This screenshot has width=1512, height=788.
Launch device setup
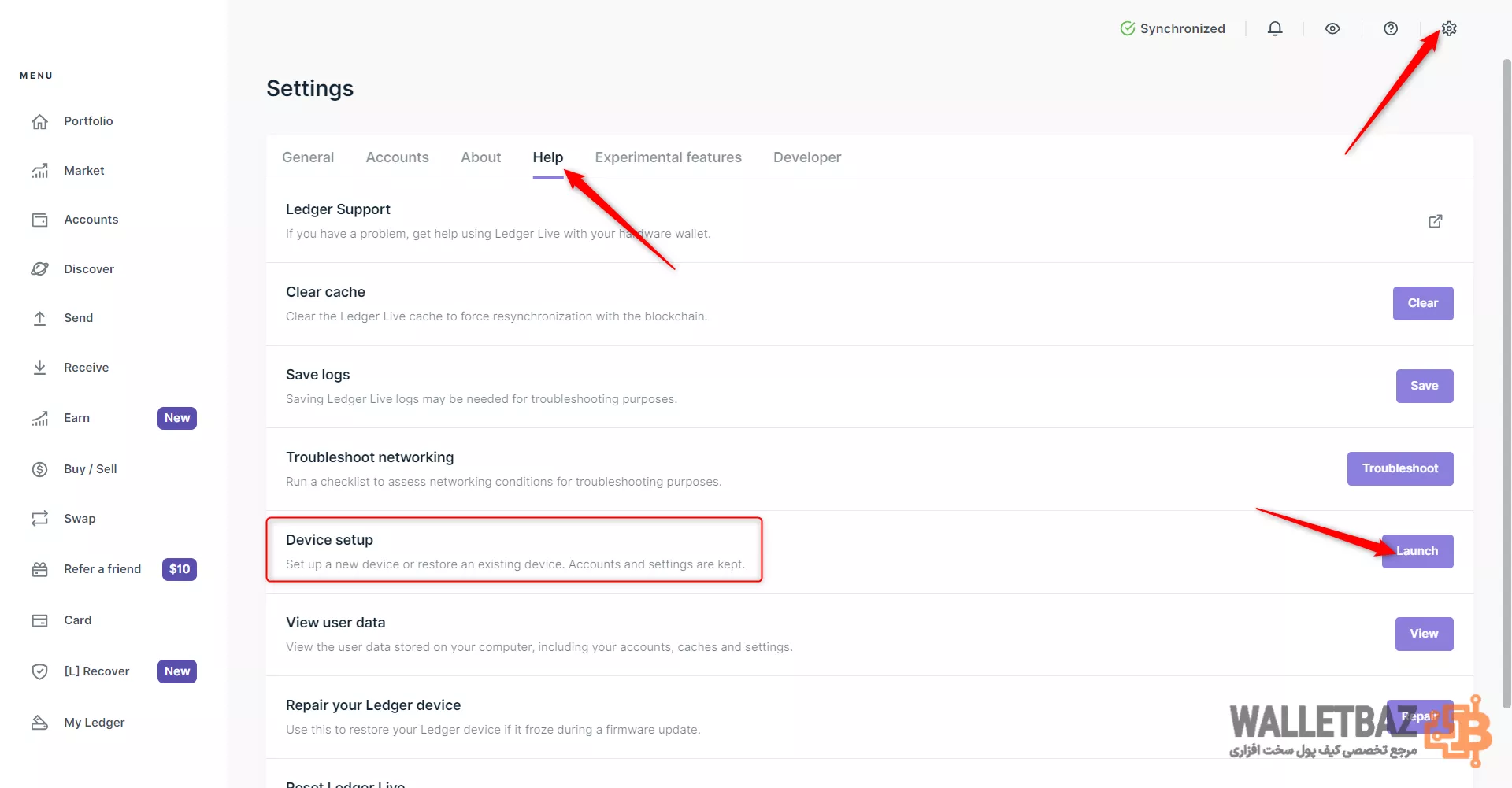tap(1417, 551)
